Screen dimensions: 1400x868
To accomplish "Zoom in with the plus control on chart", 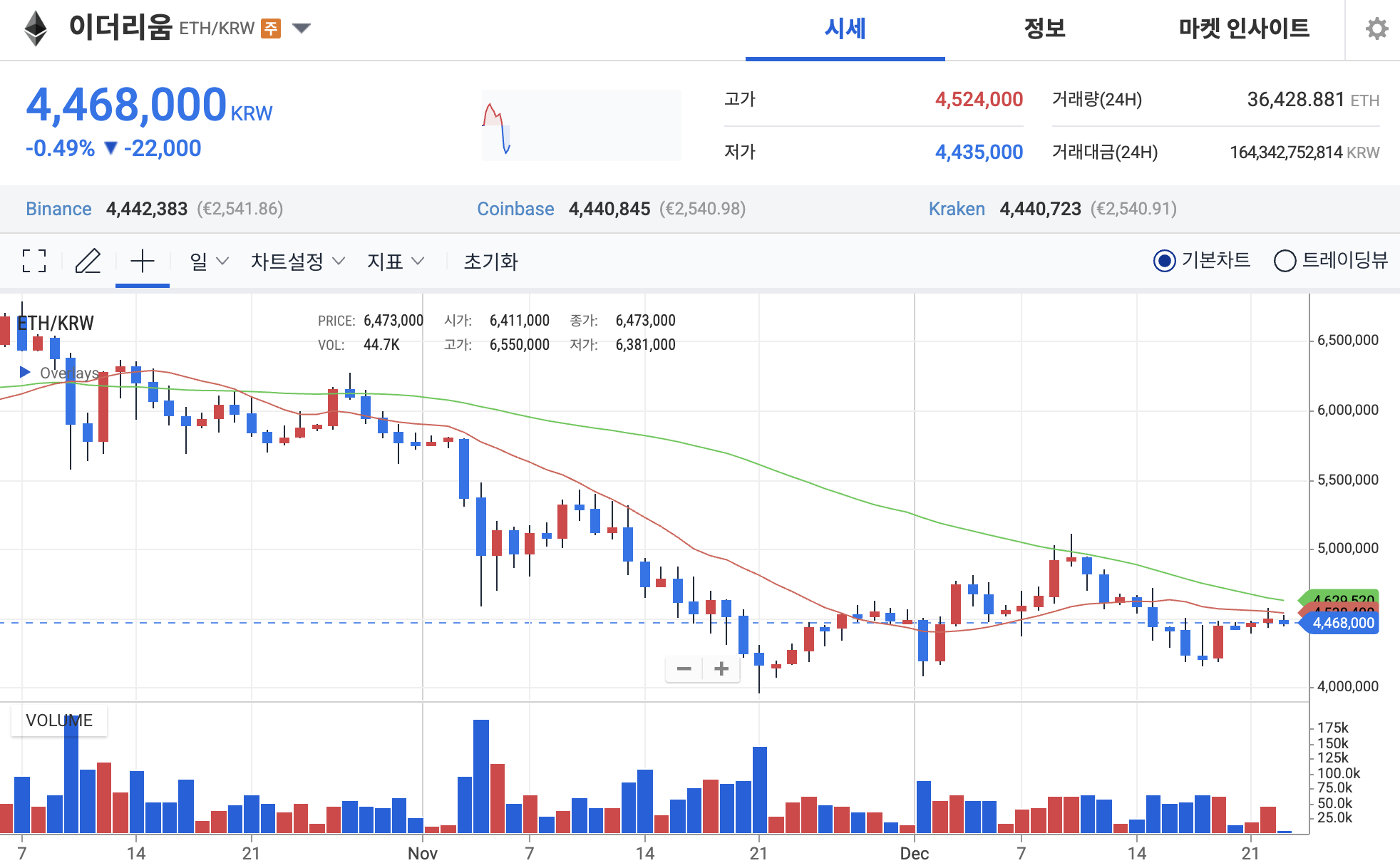I will [721, 668].
